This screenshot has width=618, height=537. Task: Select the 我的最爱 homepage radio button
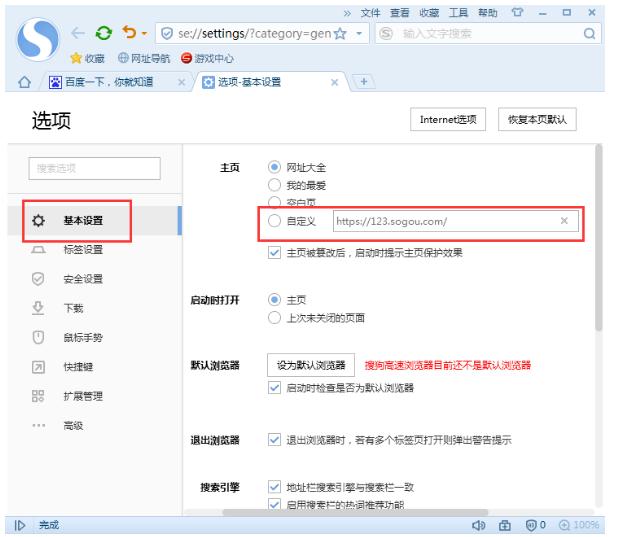click(273, 185)
